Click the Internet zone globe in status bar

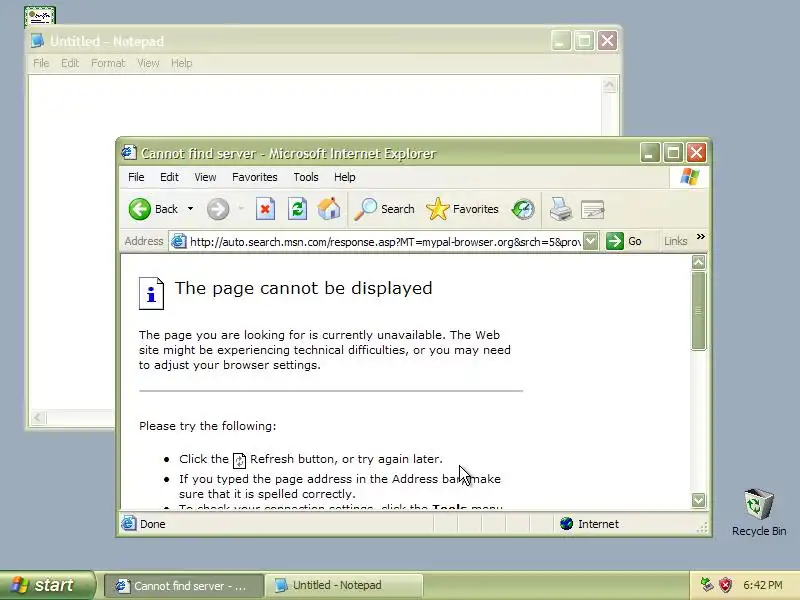566,523
